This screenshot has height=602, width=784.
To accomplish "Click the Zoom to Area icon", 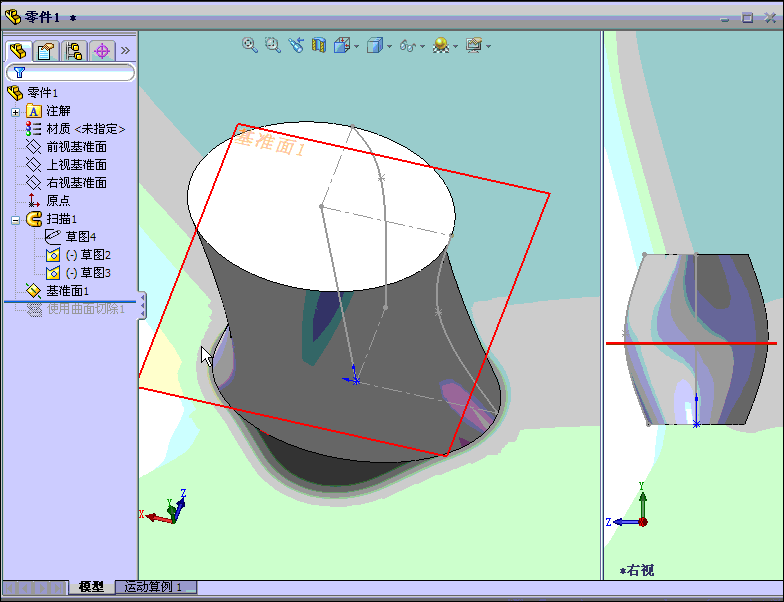I will pos(272,46).
